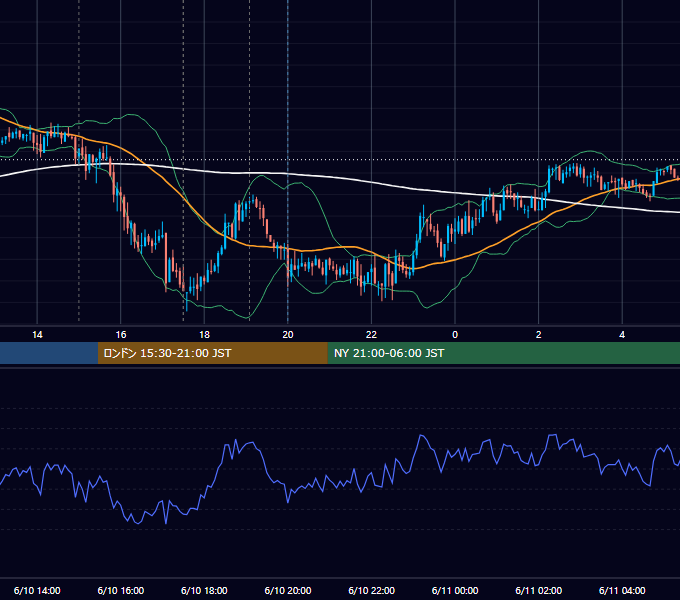Click hour label 0 on price chart axis
The image size is (680, 600).
[455, 335]
